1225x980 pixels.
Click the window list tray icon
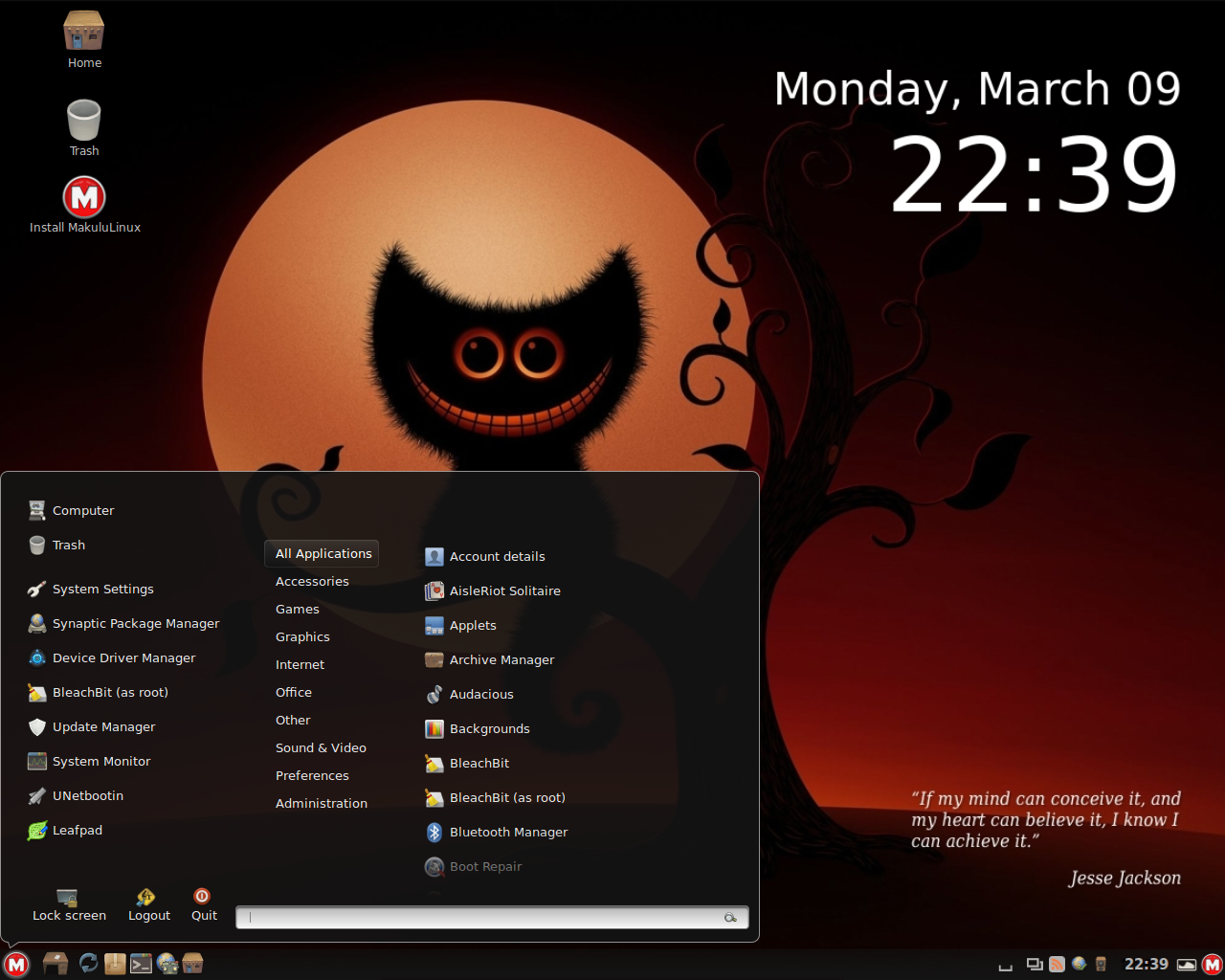[x=1035, y=964]
